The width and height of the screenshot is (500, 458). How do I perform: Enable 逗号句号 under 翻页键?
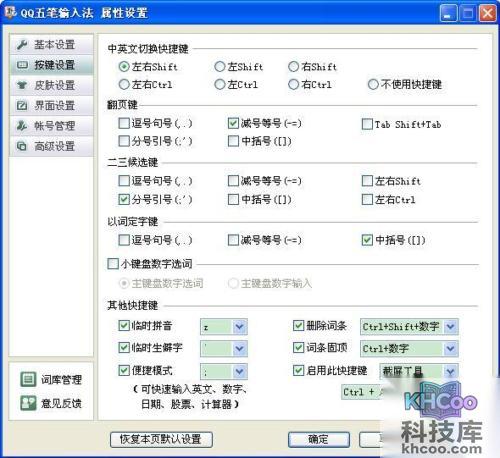pyautogui.click(x=124, y=123)
